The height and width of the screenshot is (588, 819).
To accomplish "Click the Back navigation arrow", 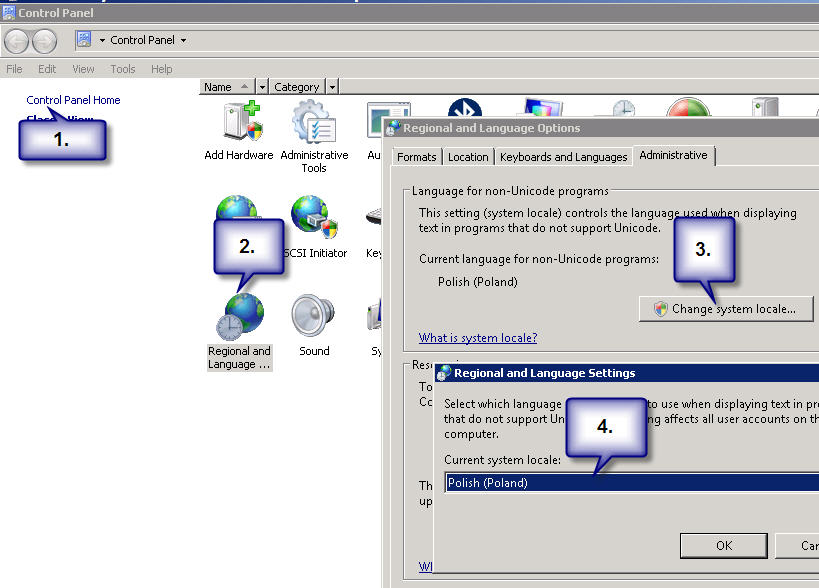I will (17, 41).
